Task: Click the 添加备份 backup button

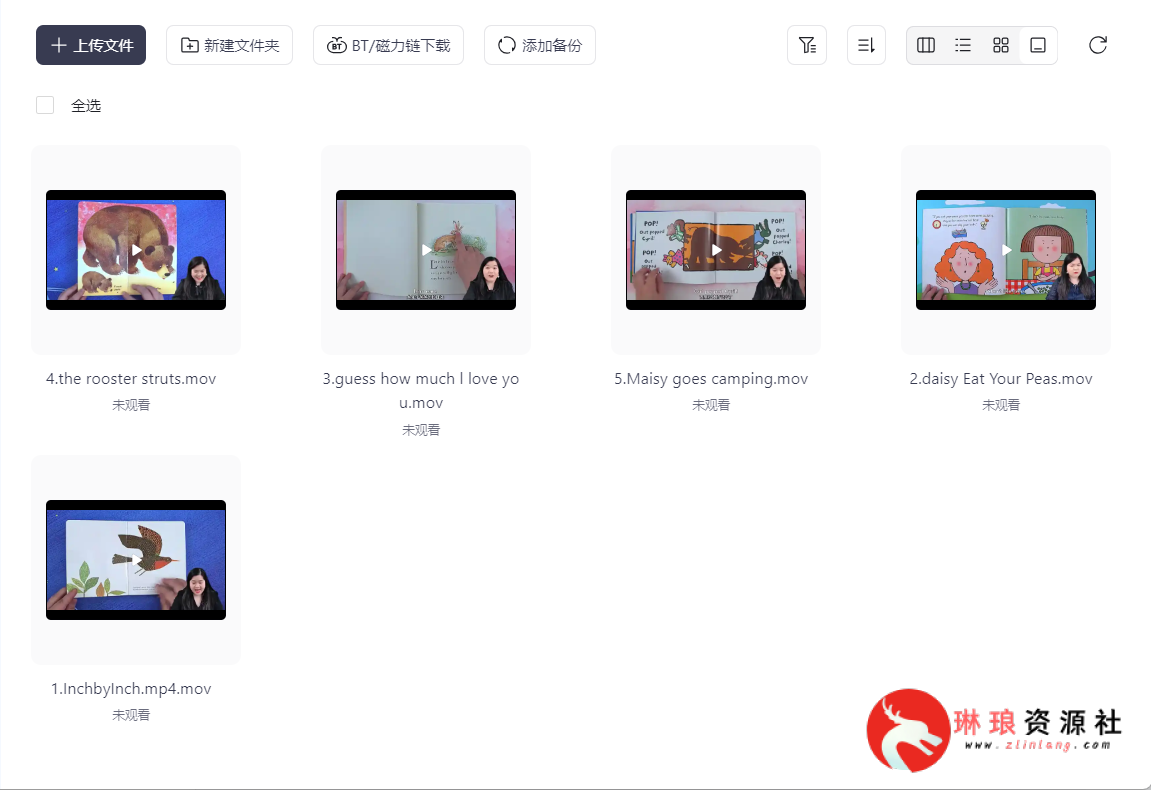Action: pyautogui.click(x=540, y=46)
